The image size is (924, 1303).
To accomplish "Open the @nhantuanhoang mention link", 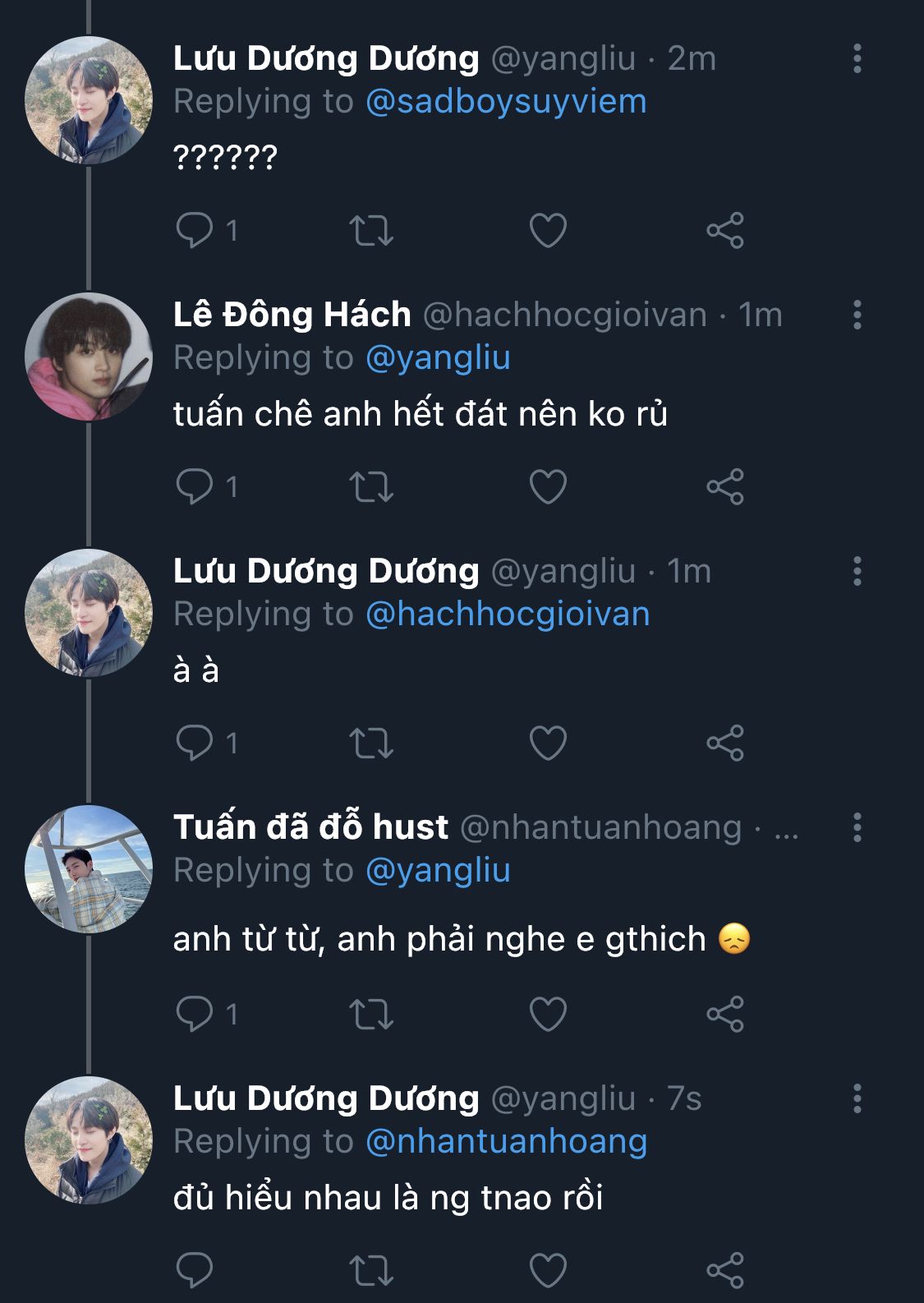I will tap(506, 1142).
